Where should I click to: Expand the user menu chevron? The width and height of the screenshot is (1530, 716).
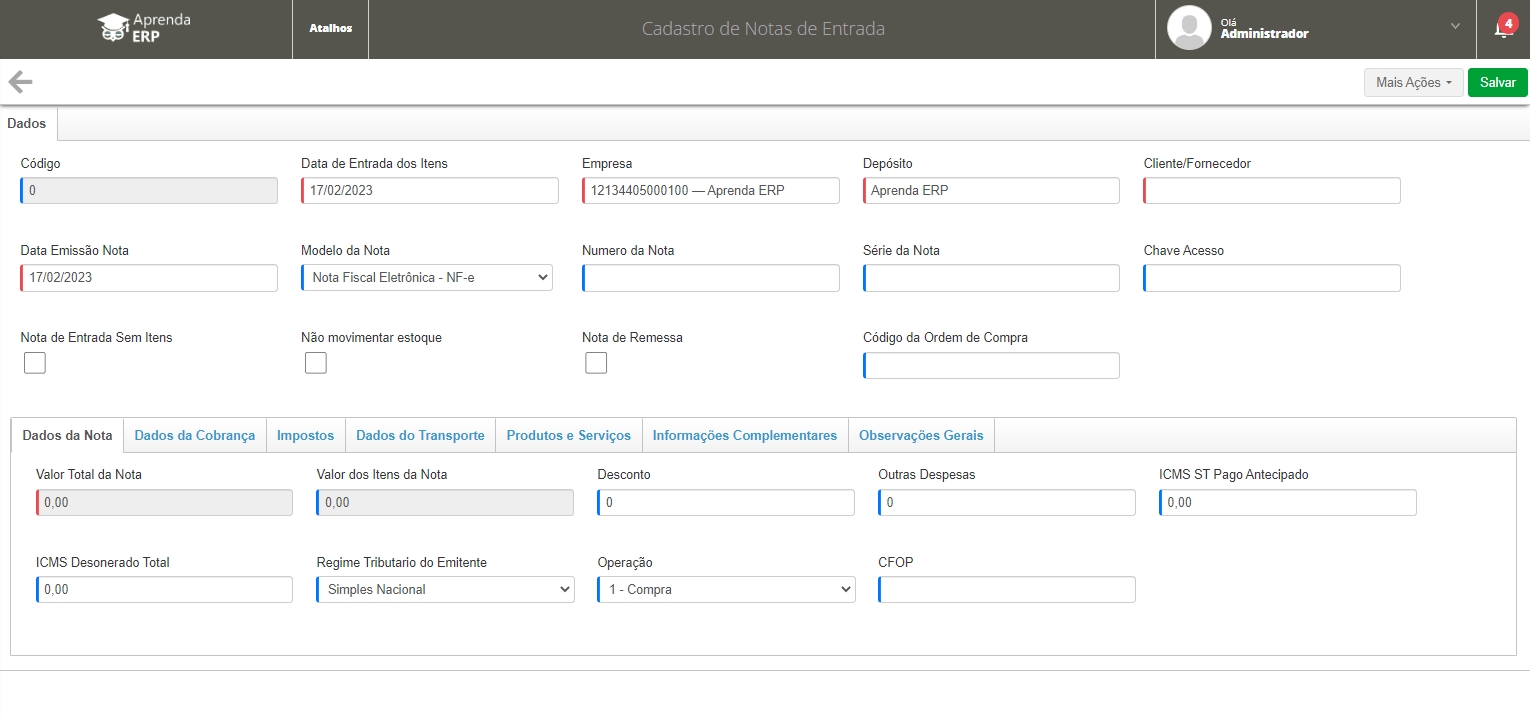pos(1455,27)
